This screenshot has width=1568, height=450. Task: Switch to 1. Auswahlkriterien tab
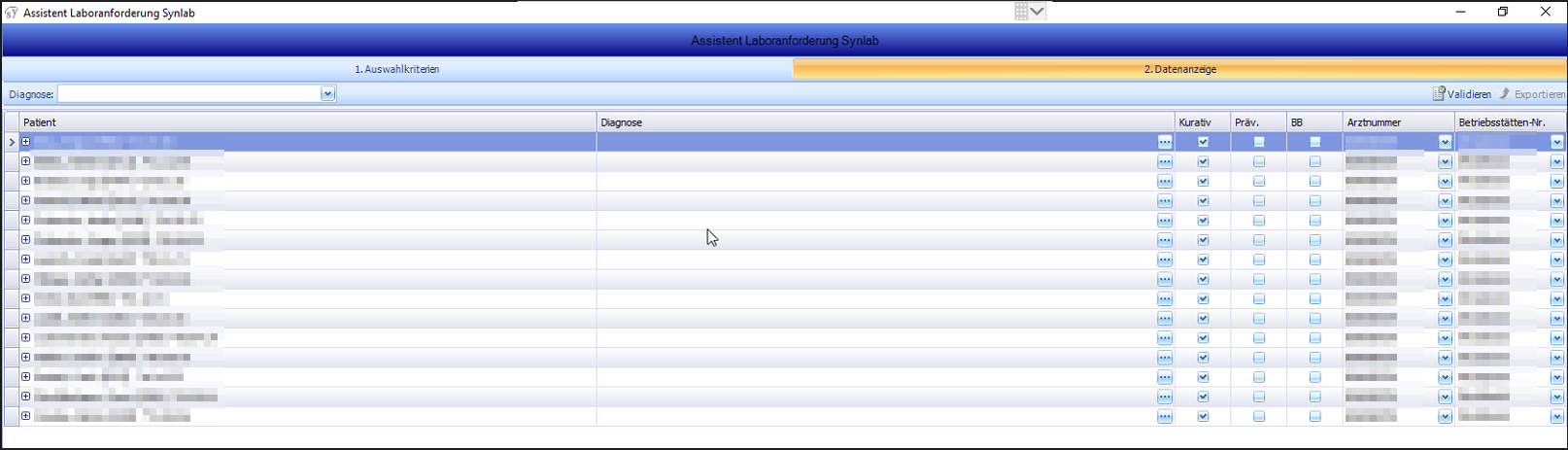(x=396, y=69)
